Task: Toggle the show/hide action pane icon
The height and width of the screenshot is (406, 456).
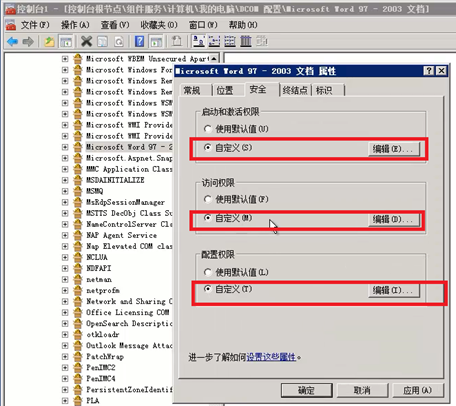Action: [x=156, y=42]
